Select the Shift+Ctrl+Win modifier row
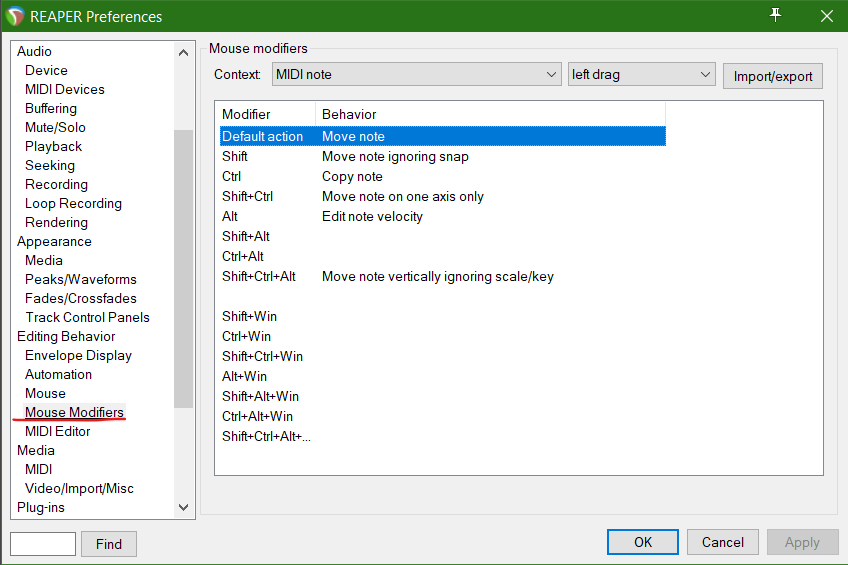Image resolution: width=848 pixels, height=565 pixels. tap(442, 356)
